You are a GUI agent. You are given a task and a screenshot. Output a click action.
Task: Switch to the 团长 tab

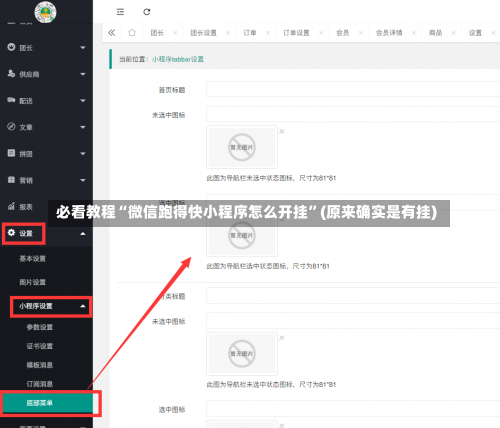(x=157, y=33)
